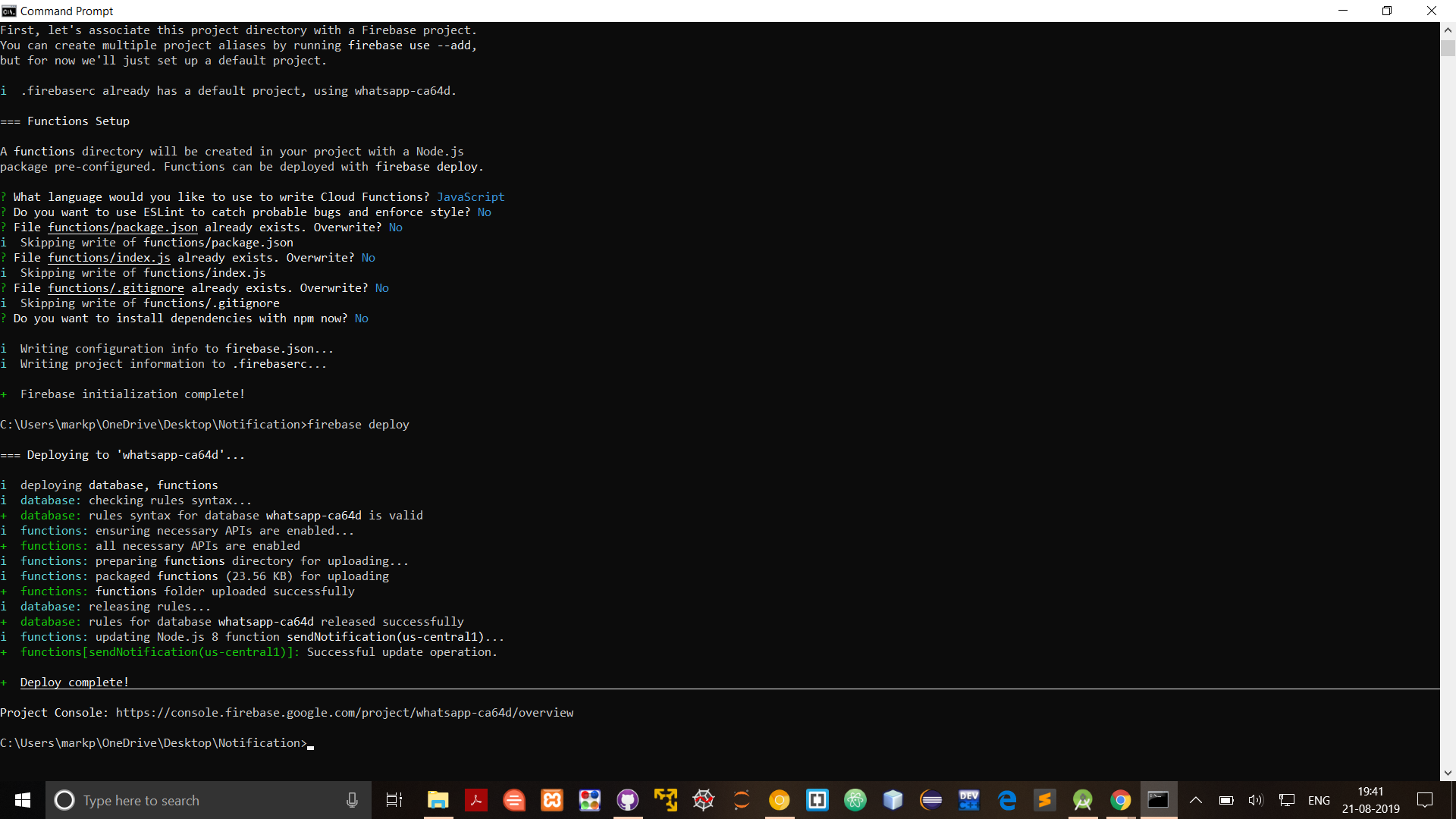Open Firebase console project link
The height and width of the screenshot is (819, 1456).
[344, 712]
